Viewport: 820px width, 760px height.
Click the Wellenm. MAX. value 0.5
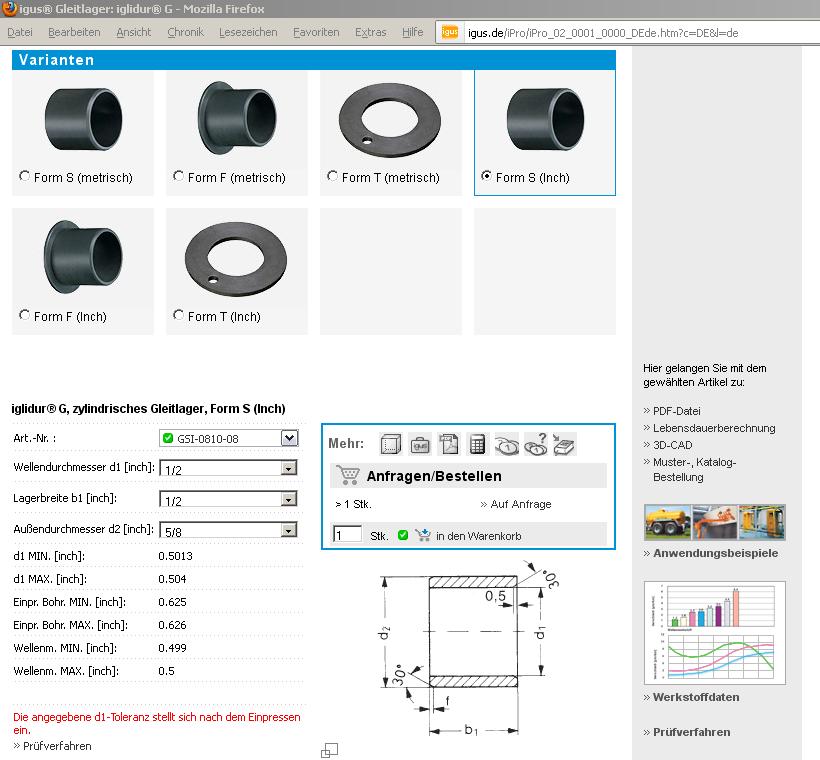(x=166, y=671)
